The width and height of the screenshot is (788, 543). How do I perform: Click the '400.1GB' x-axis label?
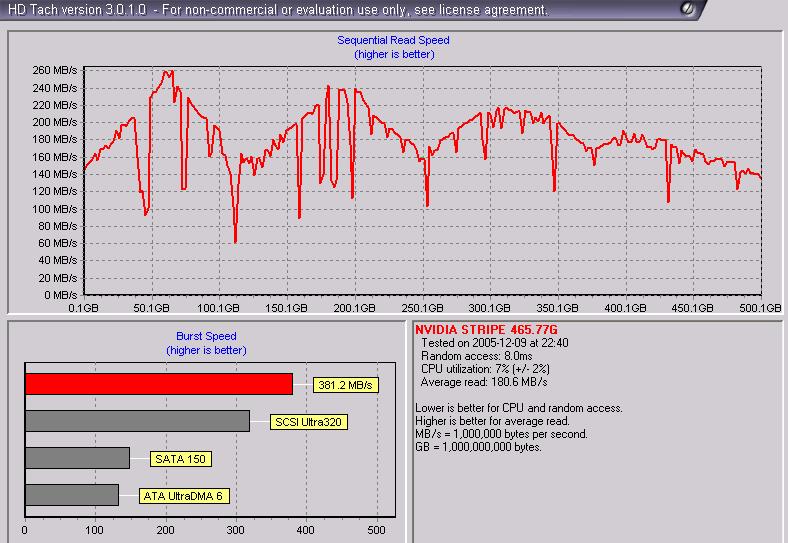pos(625,308)
